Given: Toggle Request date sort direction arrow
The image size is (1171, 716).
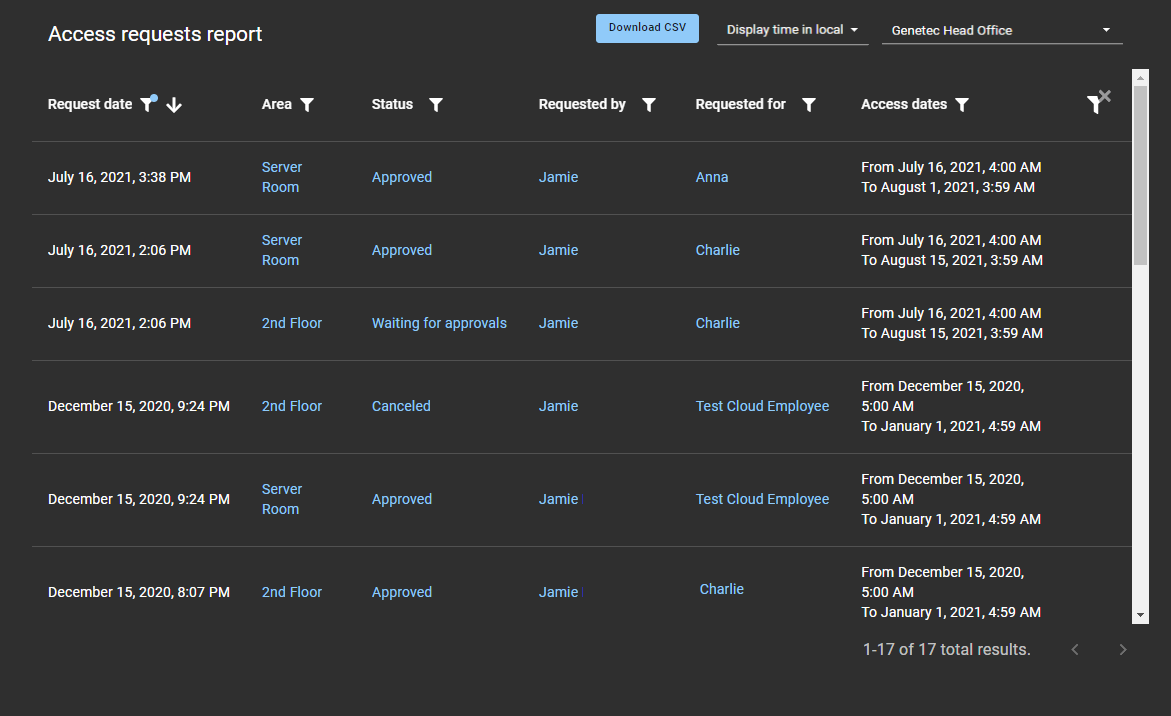Looking at the screenshot, I should coord(174,105).
